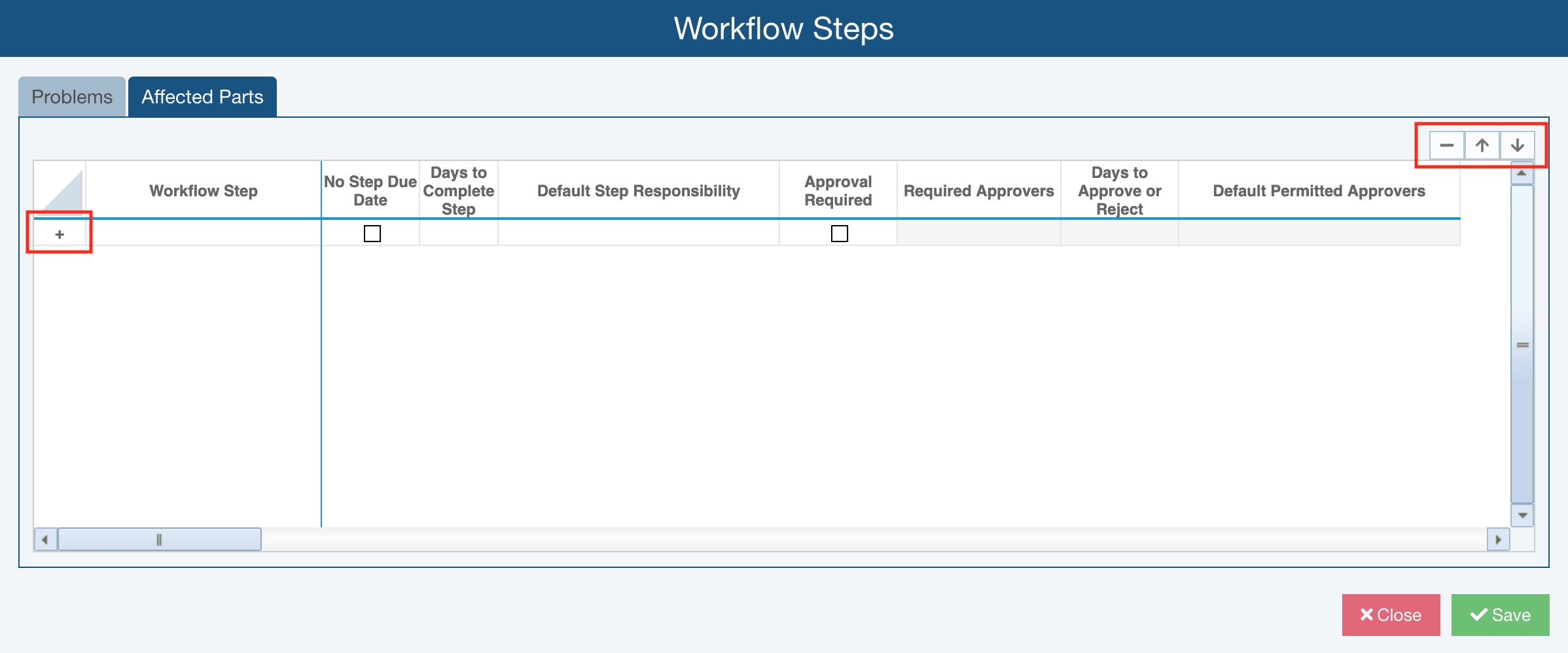Screen dimensions: 1568x653
Task: Click the horizontal scrollbar right arrow
Action: [x=1498, y=540]
